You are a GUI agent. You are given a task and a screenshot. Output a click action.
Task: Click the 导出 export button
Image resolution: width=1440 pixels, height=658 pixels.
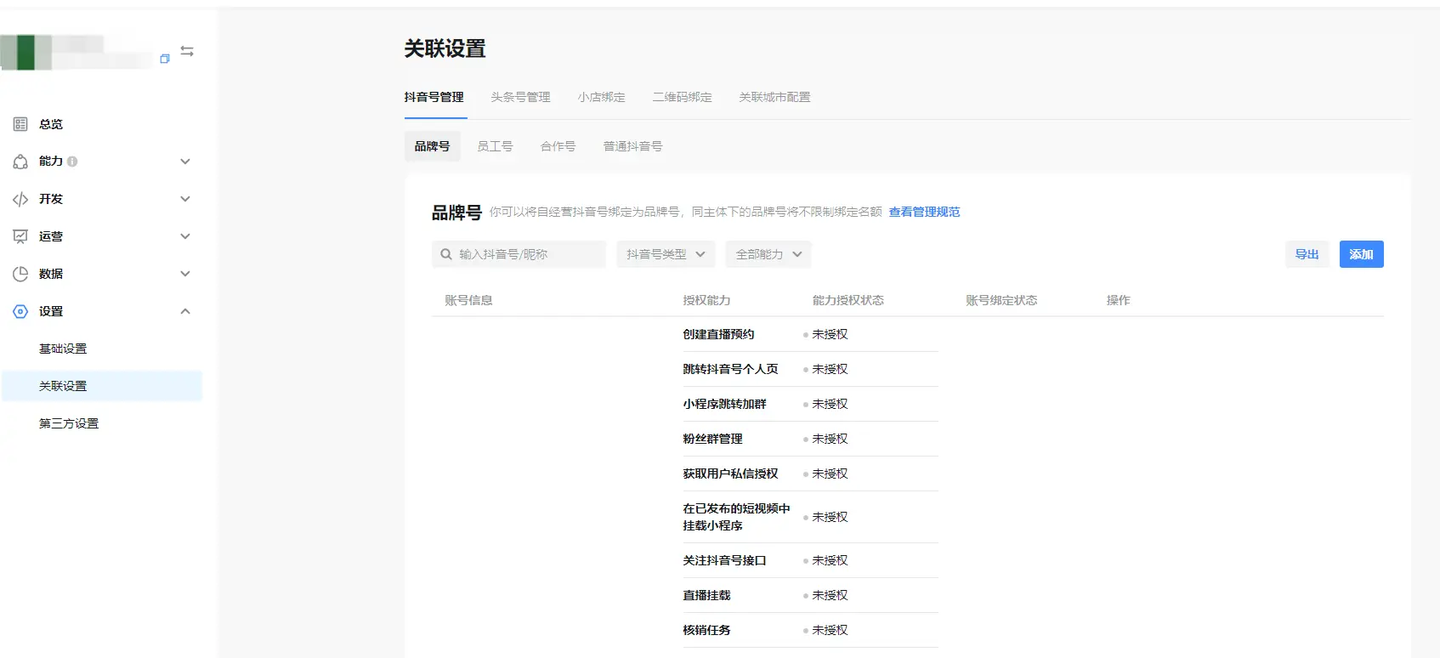click(1307, 255)
